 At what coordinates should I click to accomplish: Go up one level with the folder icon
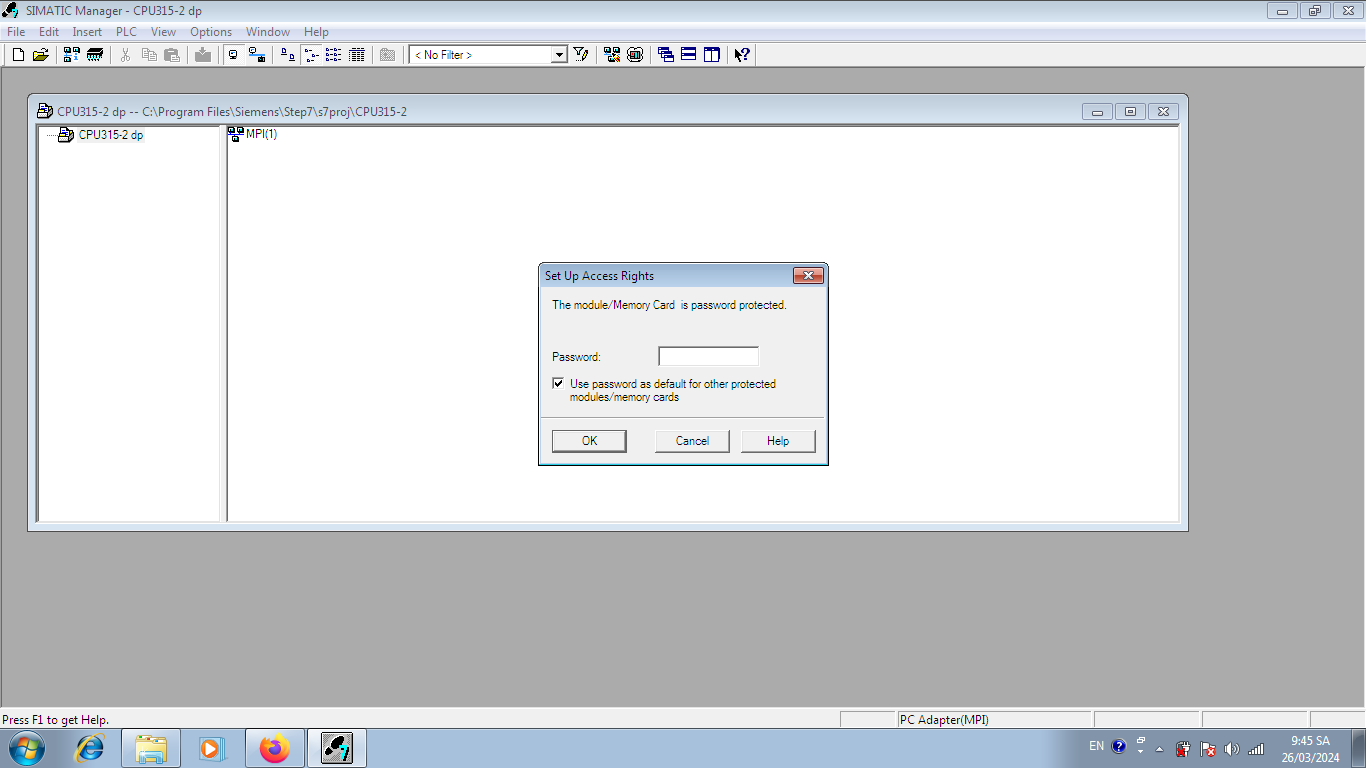click(x=388, y=55)
